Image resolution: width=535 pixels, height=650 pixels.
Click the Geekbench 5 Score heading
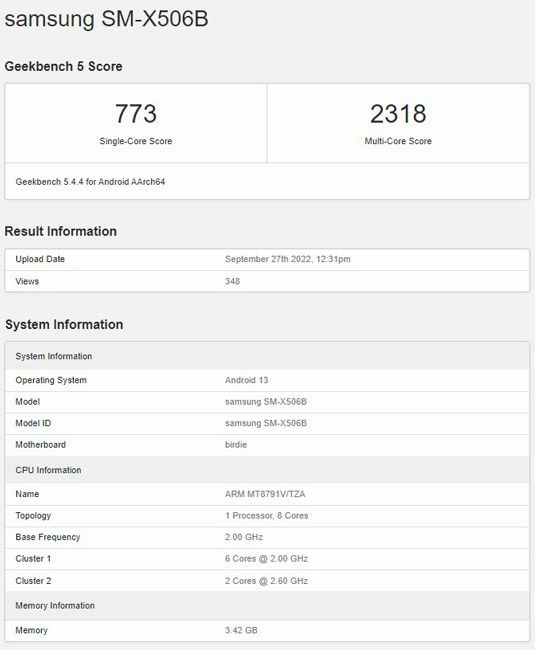(x=63, y=66)
